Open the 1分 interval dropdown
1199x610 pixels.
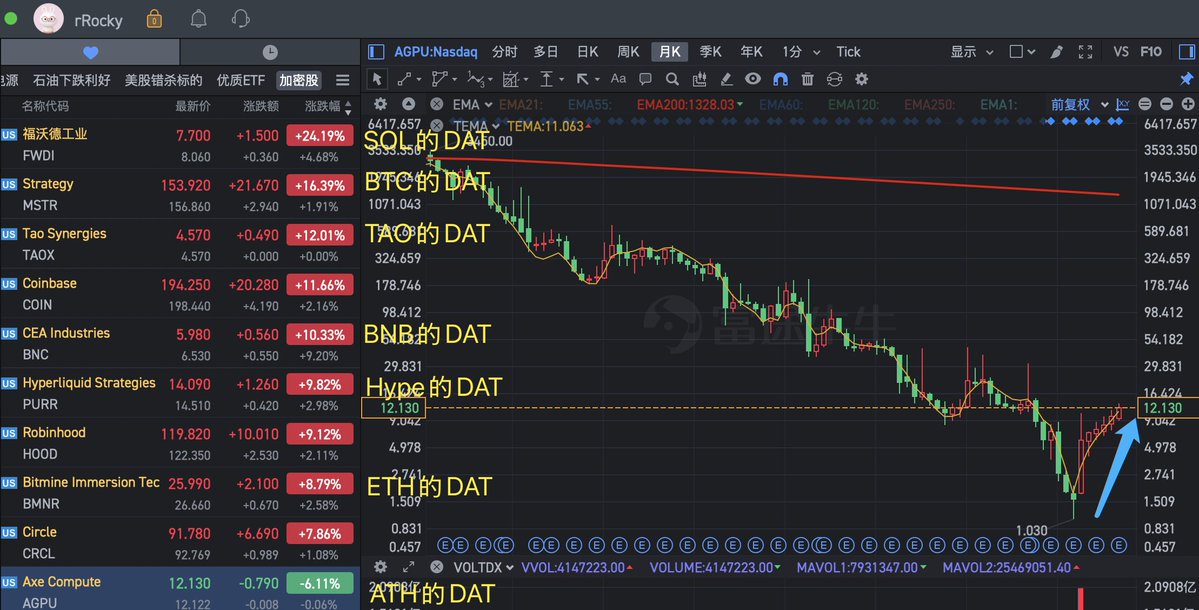(x=801, y=51)
